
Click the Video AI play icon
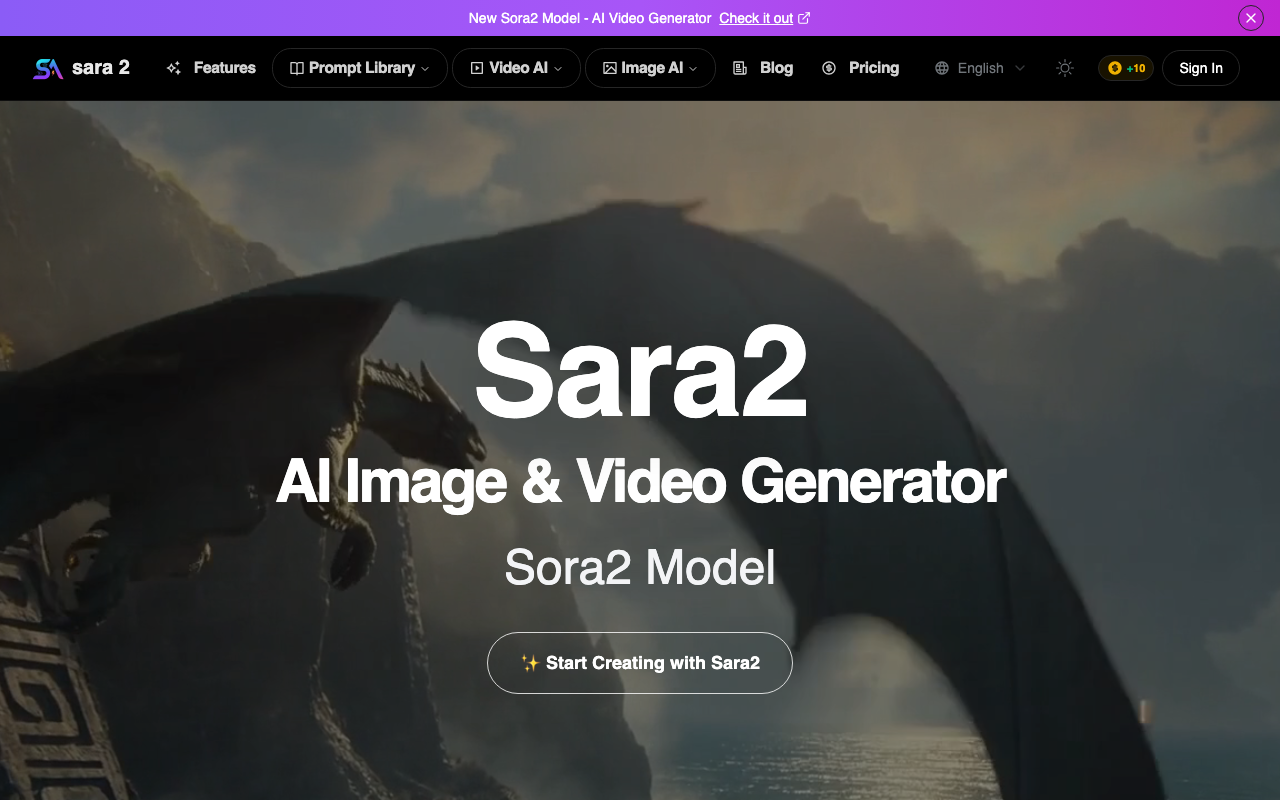[477, 68]
